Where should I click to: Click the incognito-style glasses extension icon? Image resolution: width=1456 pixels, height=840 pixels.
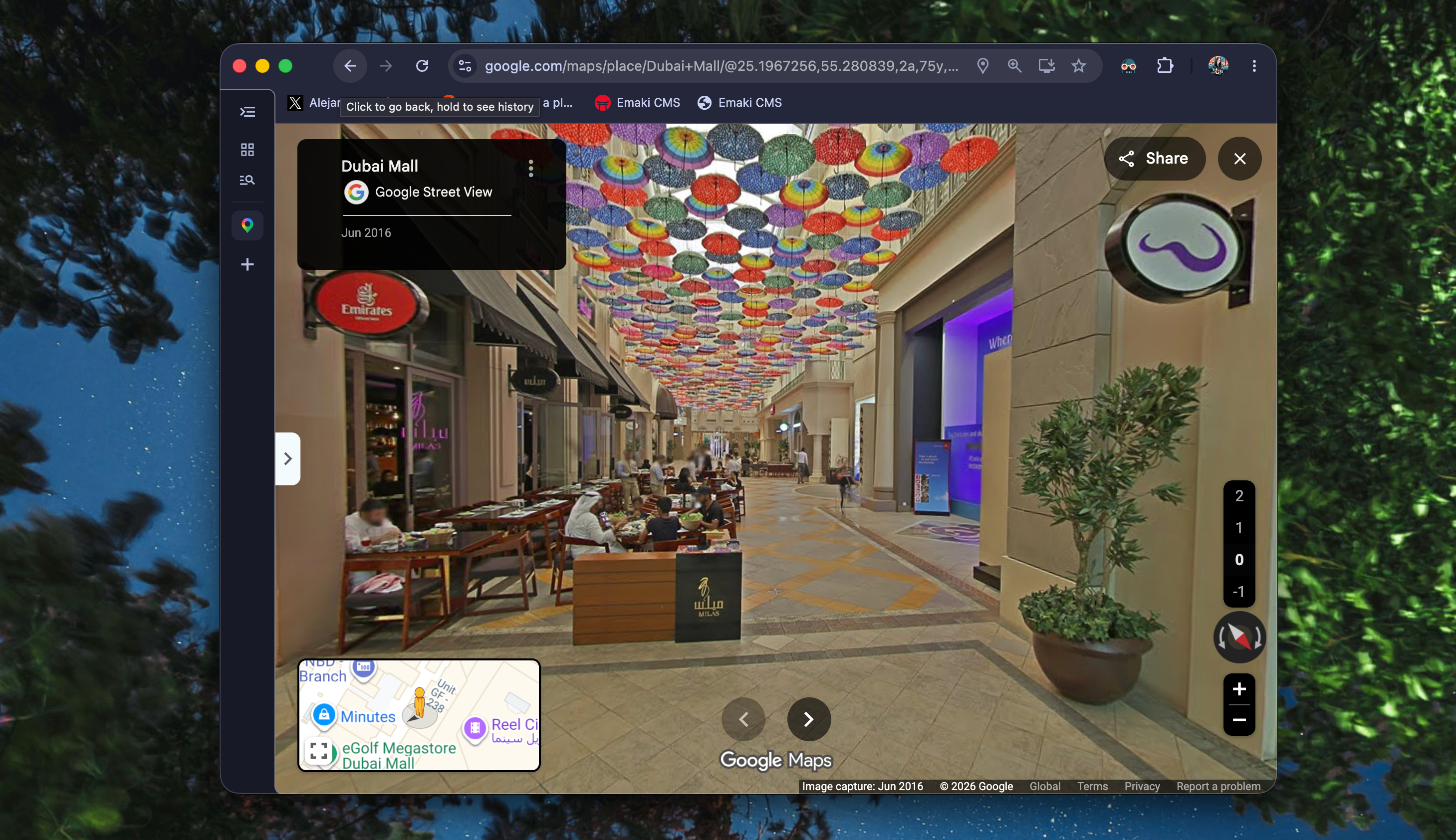[1129, 66]
